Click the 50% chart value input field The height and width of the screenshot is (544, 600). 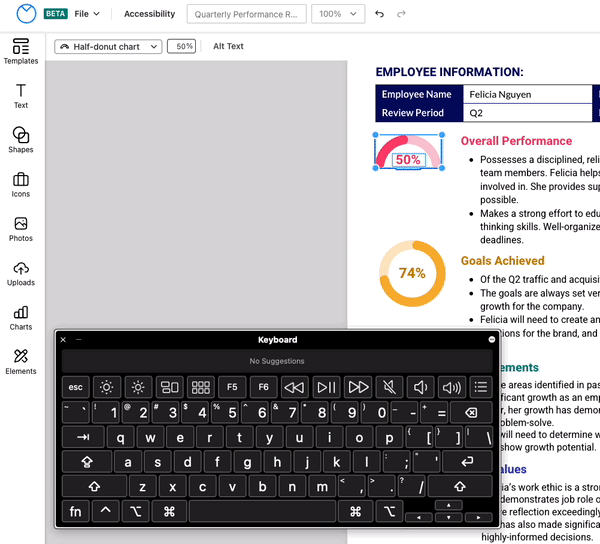point(181,47)
